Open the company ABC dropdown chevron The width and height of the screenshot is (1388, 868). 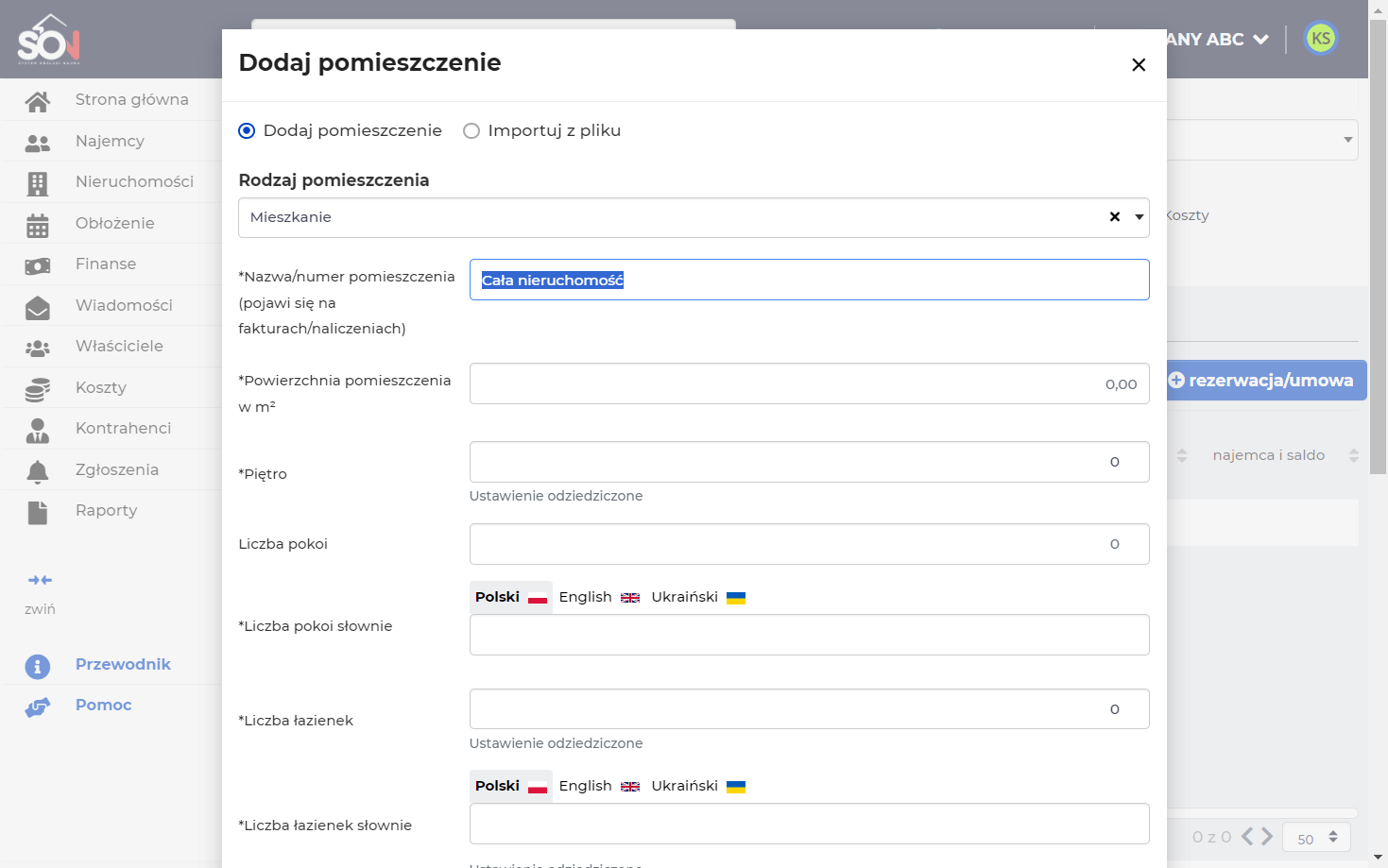1260,40
